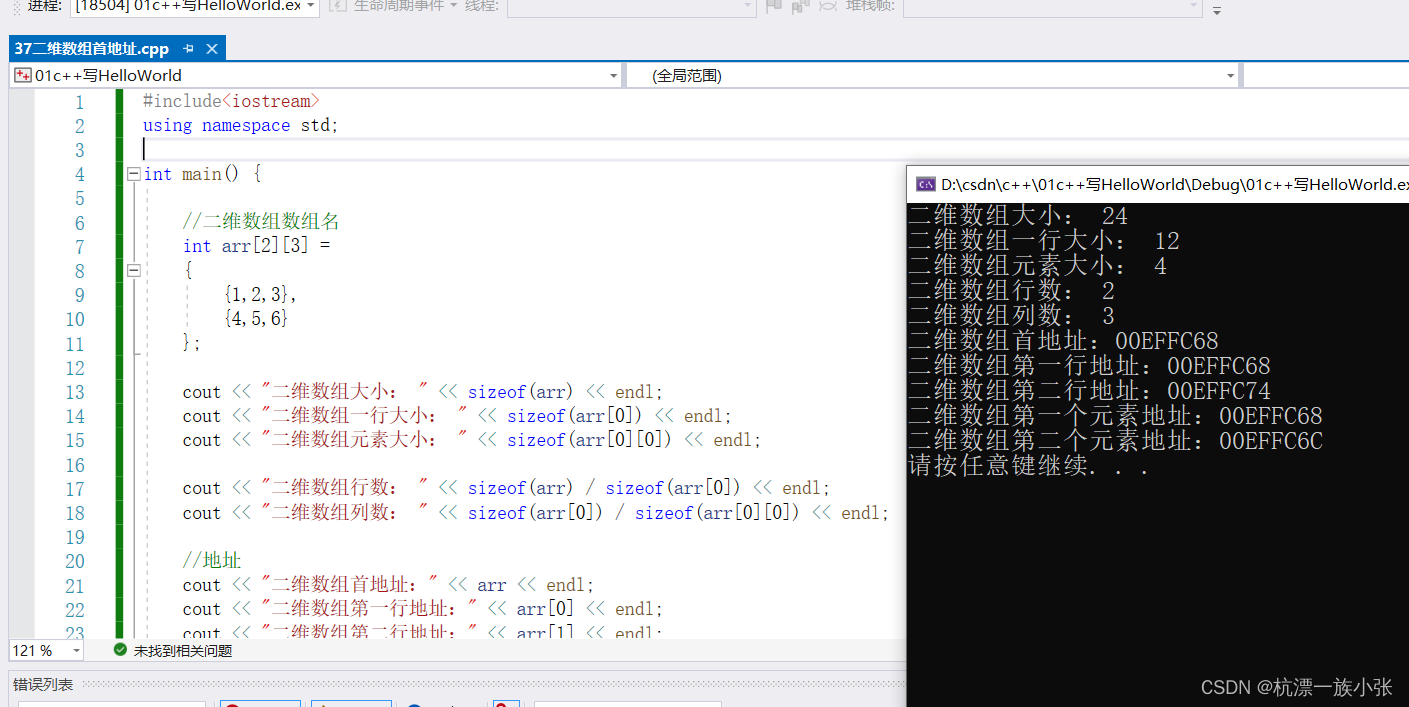This screenshot has height=707, width=1409.
Task: Collapse the array initializer block on line 8
Action: coord(133,270)
